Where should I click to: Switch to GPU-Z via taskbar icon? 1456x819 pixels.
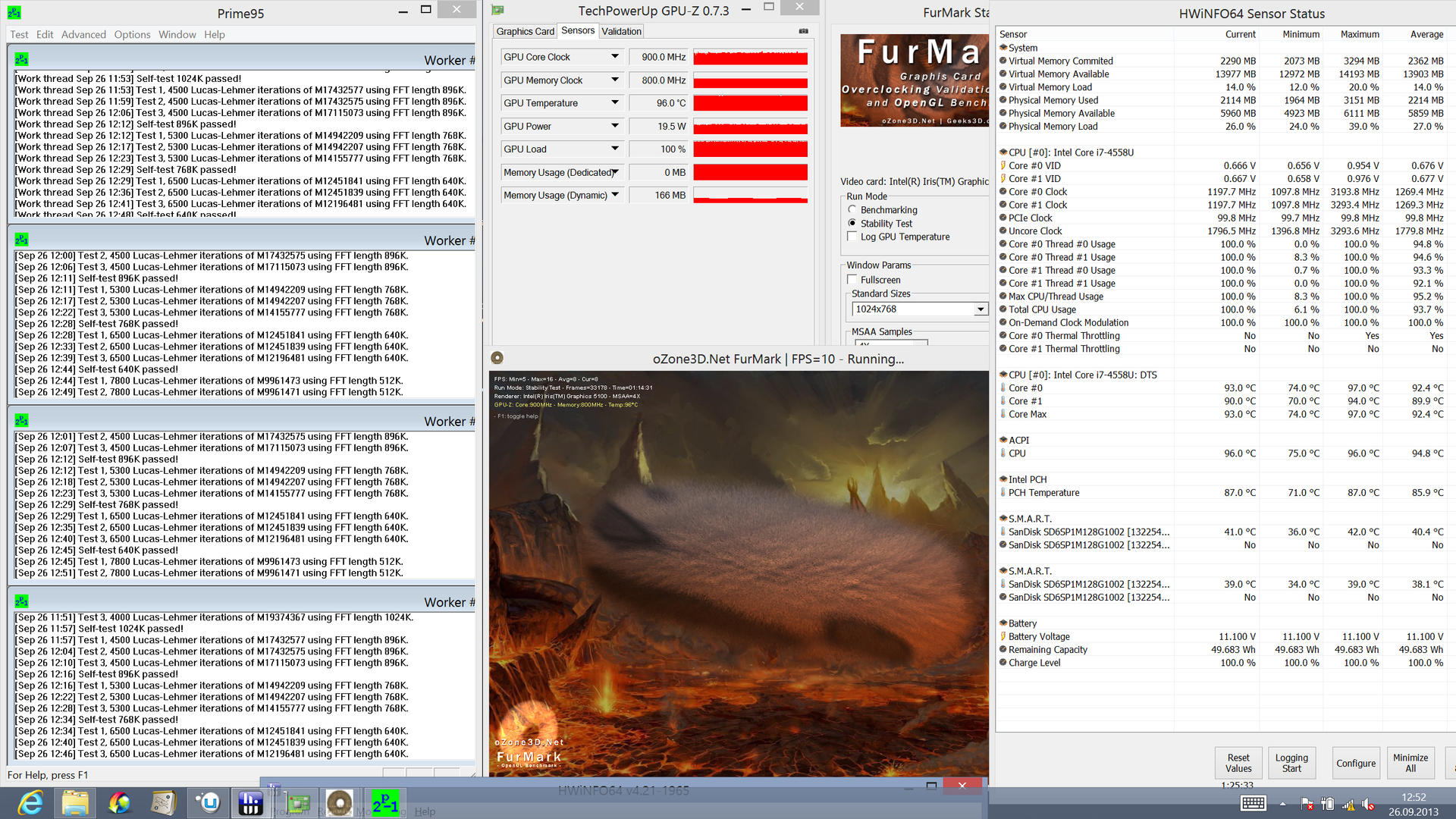297,802
